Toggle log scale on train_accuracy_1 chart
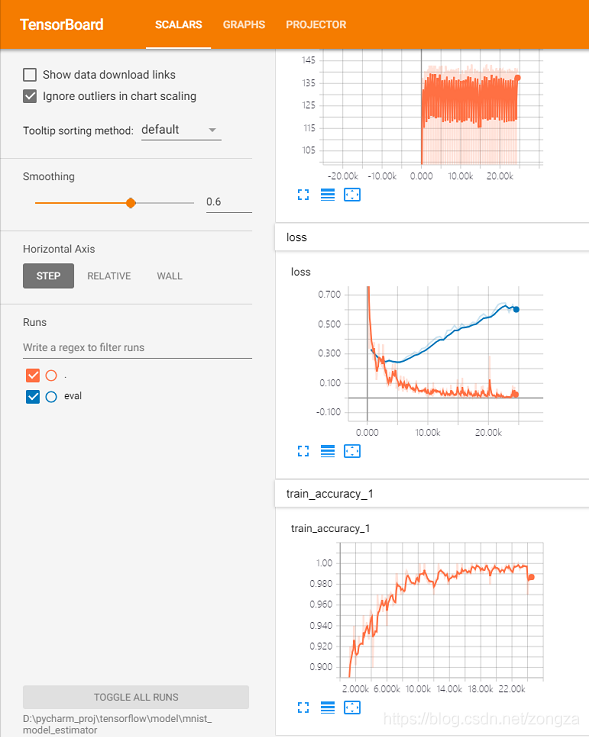This screenshot has height=737, width=589. (x=328, y=707)
